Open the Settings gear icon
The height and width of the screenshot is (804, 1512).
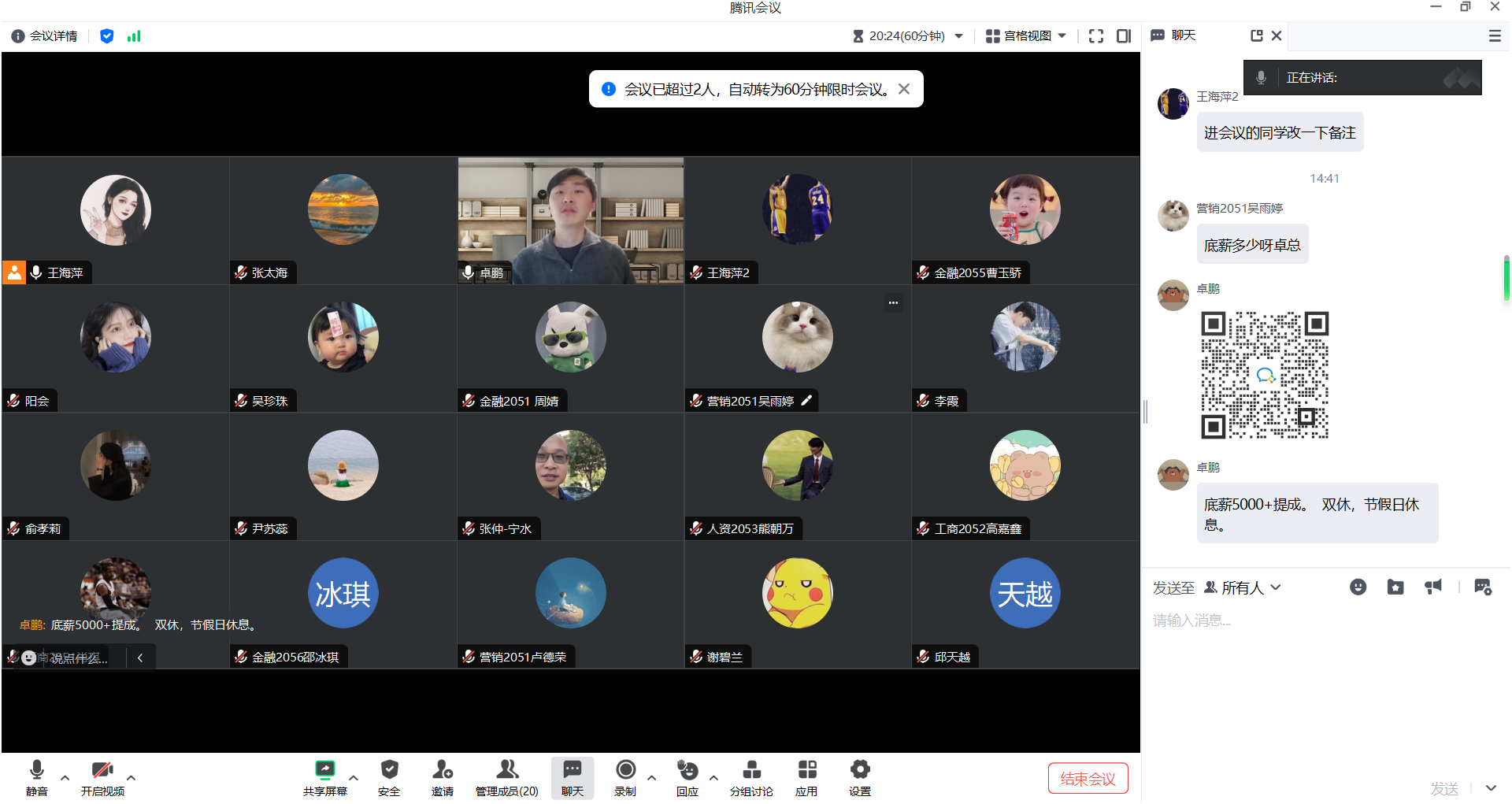coord(860,776)
